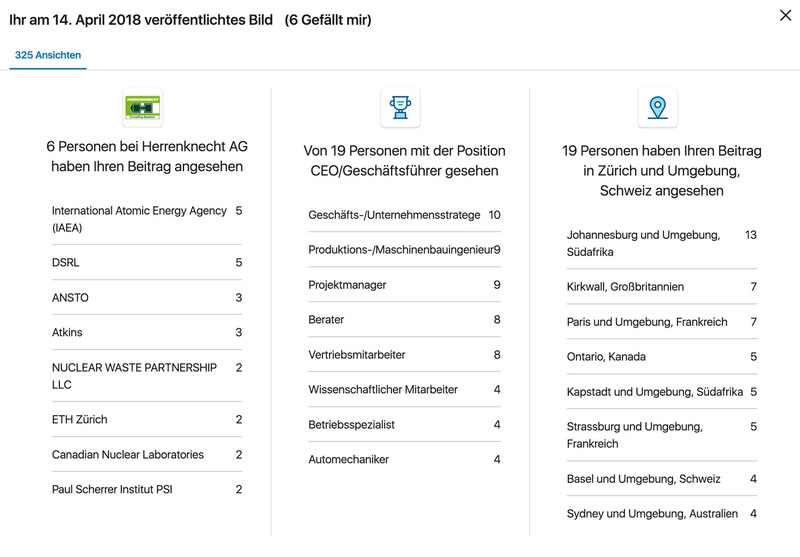
Task: Click the location pin icon
Action: point(657,108)
